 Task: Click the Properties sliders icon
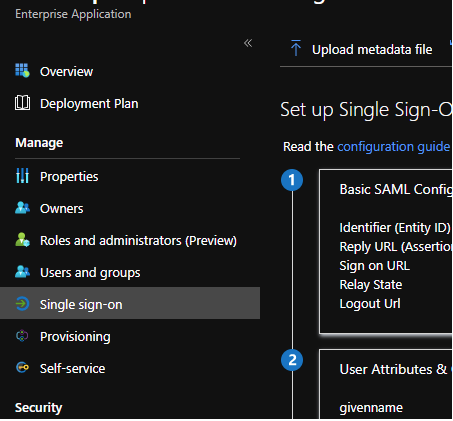tap(22, 176)
